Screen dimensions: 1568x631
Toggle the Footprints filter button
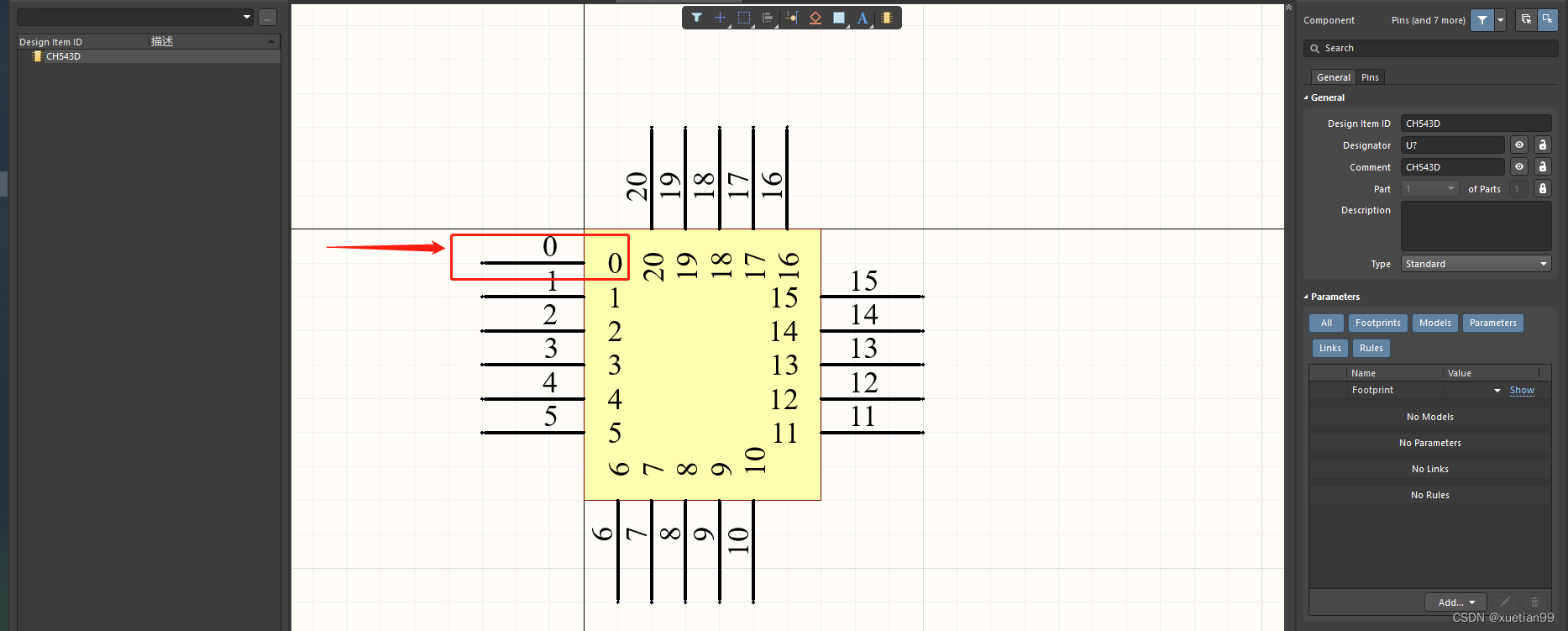coord(1377,323)
